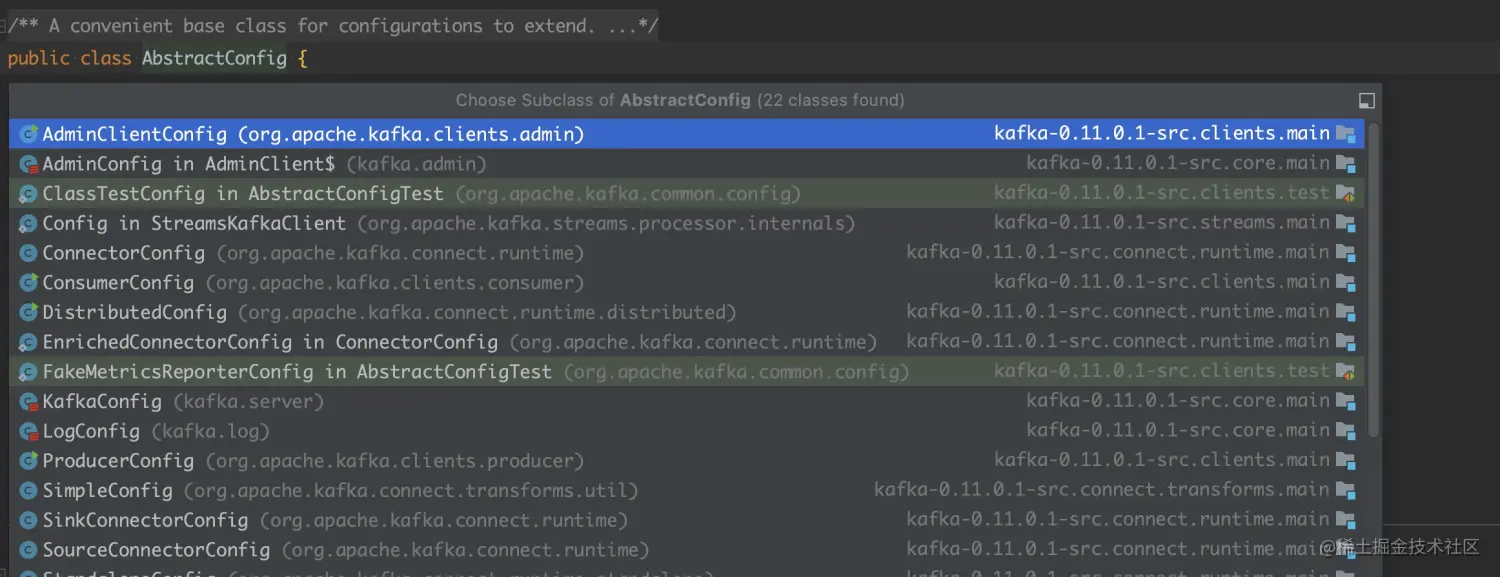This screenshot has width=1500, height=577.
Task: Click the scrollbar of the subclass list
Action: click(x=1373, y=280)
